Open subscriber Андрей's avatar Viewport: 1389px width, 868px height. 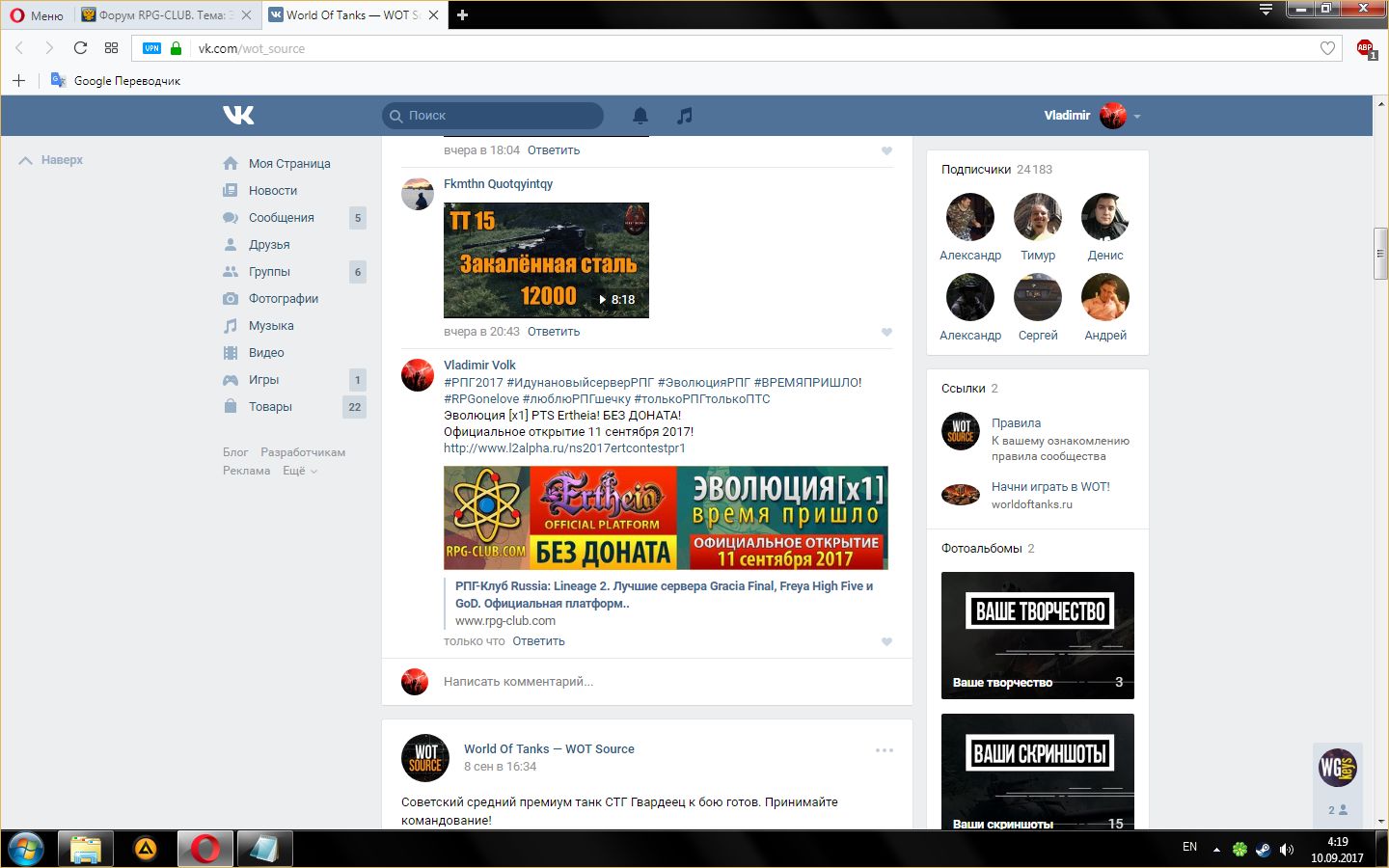[1105, 297]
